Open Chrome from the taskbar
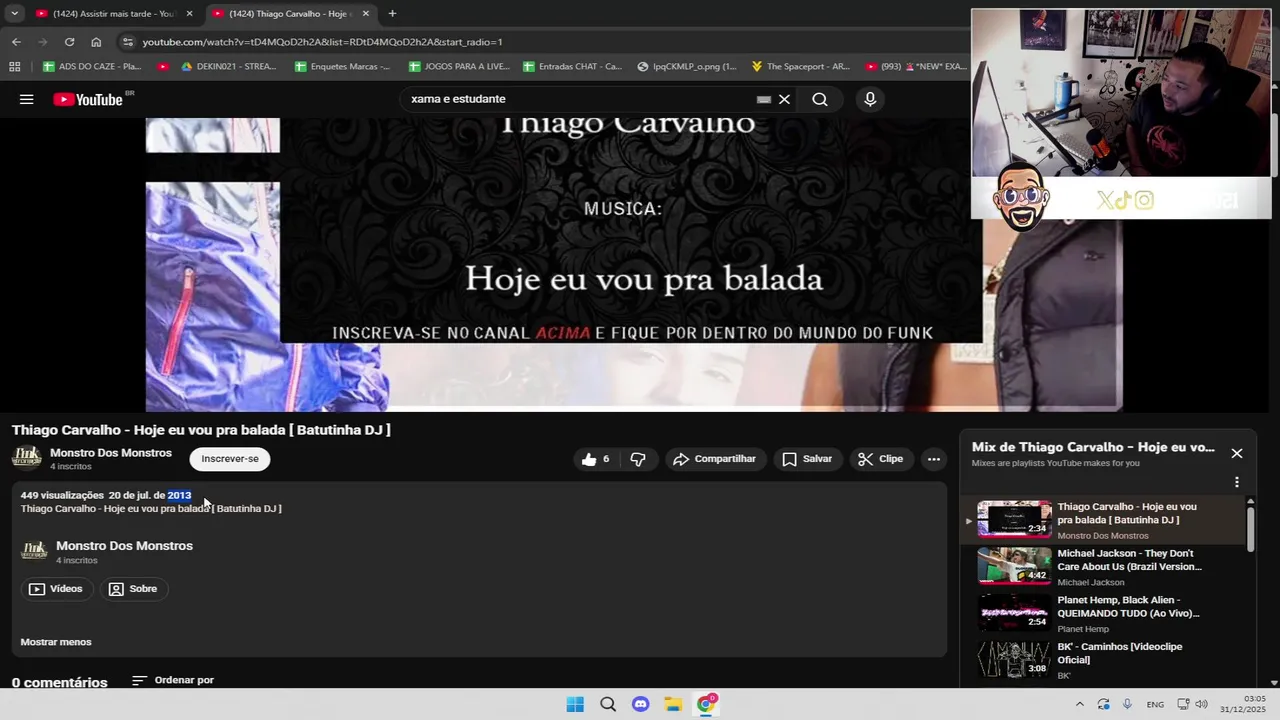This screenshot has height=720, width=1280. pyautogui.click(x=706, y=704)
